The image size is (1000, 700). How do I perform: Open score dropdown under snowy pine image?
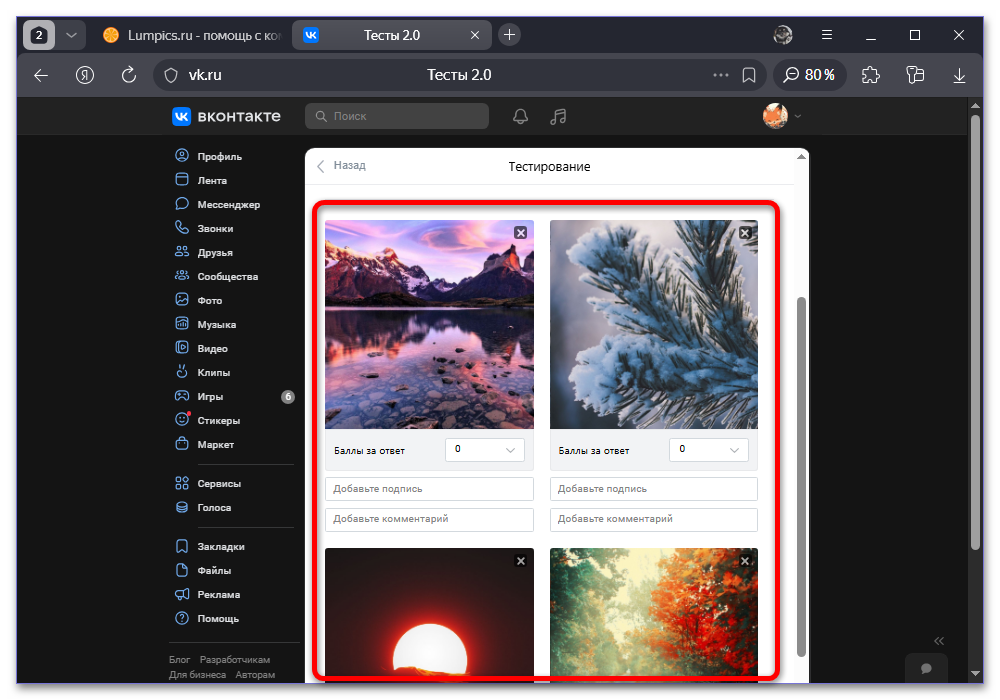[x=709, y=450]
